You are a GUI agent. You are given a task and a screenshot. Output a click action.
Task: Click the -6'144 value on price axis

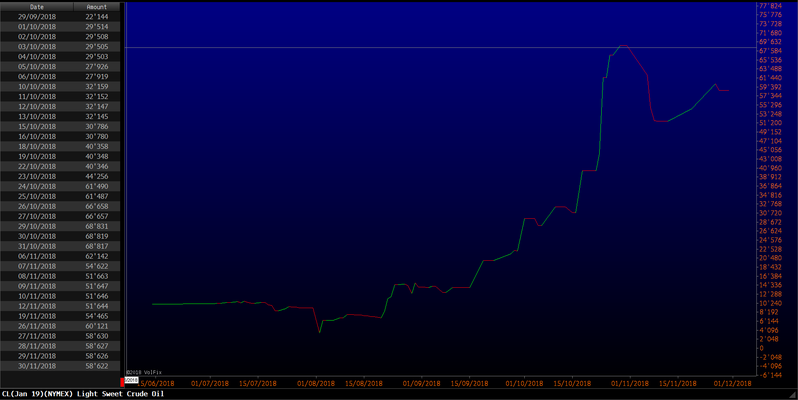[x=770, y=375]
